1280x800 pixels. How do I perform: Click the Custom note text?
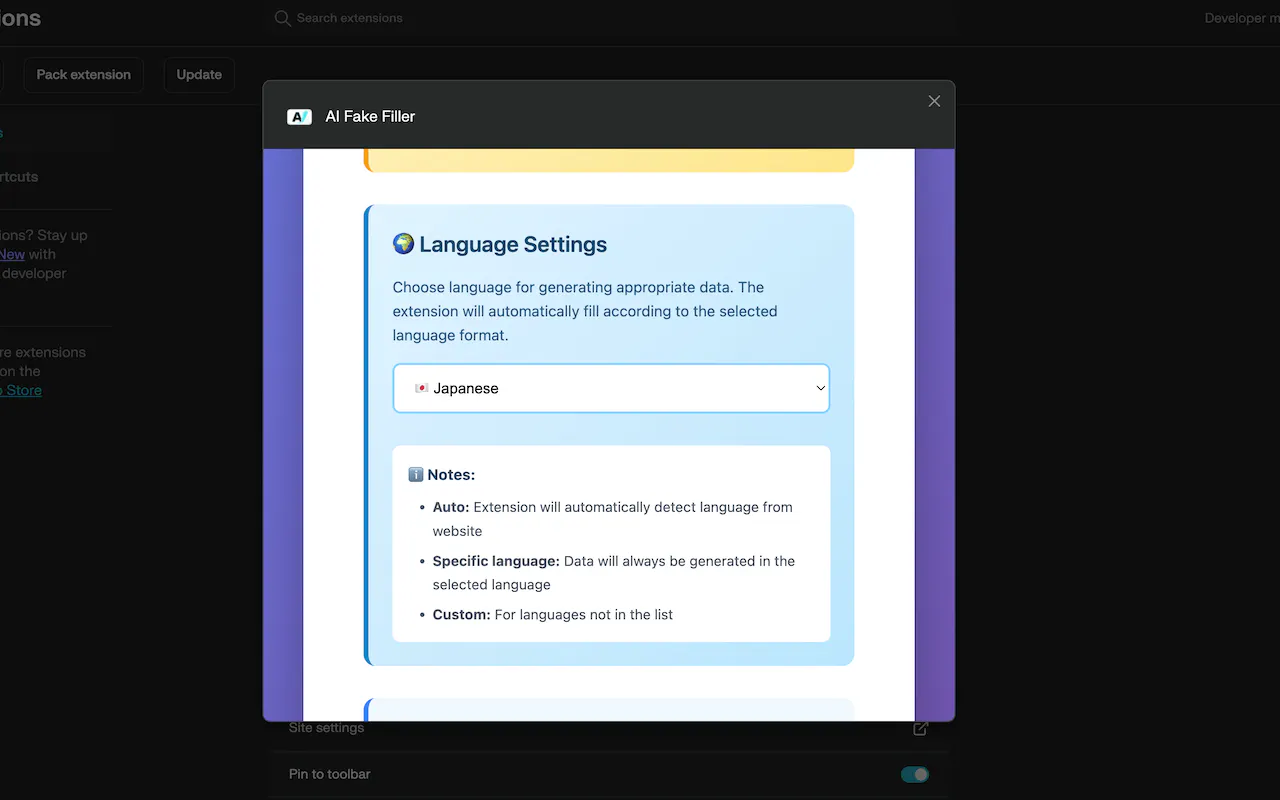pos(552,614)
